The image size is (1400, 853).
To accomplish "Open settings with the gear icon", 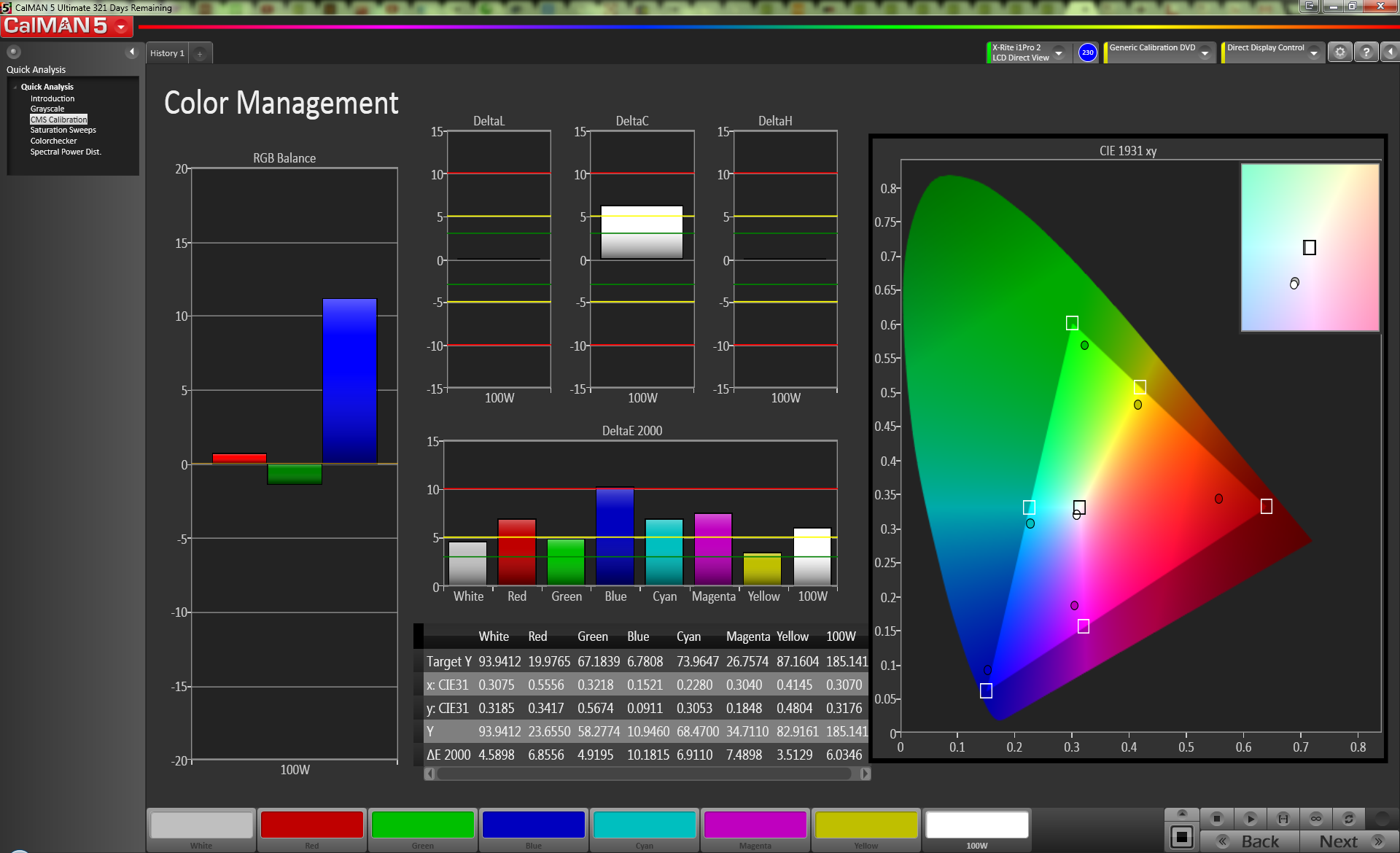I will [1339, 52].
